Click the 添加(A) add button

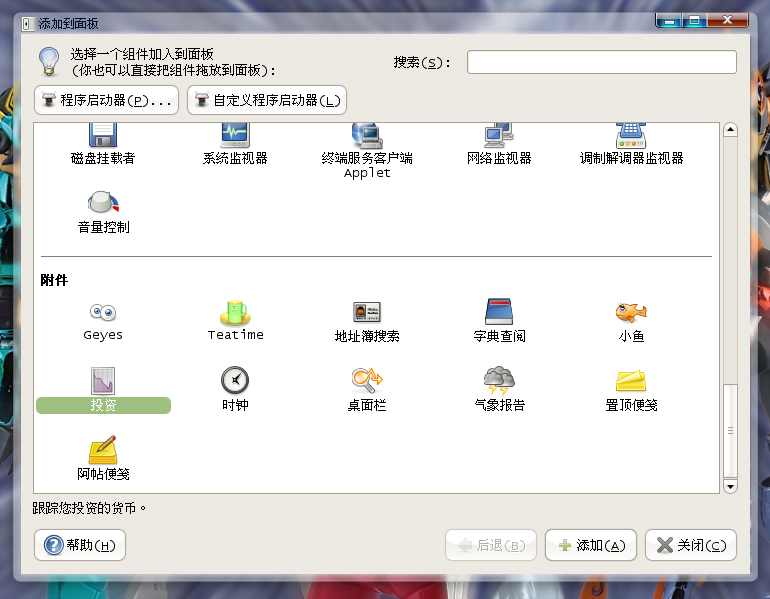pos(591,545)
